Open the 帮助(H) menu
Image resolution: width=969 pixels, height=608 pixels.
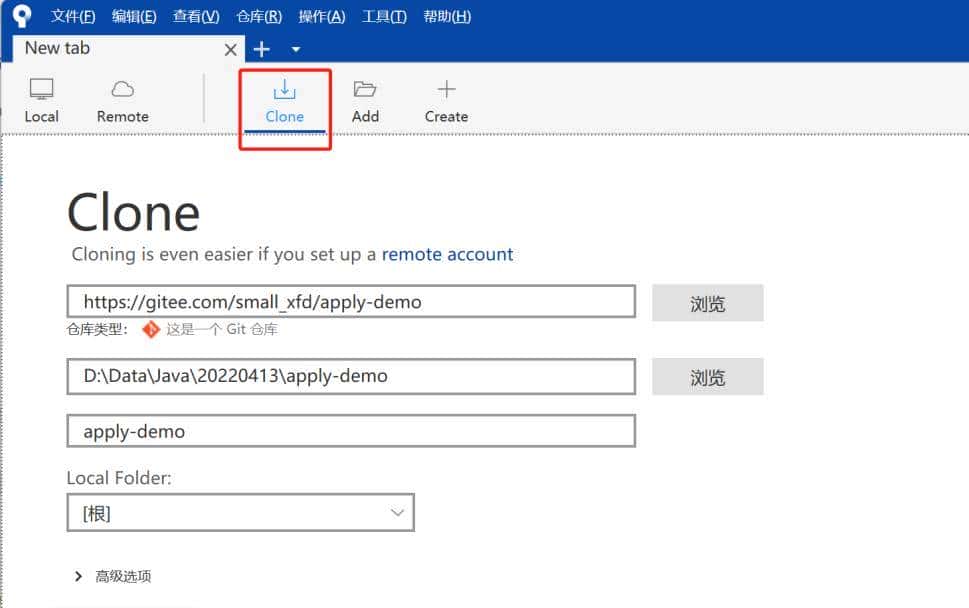(446, 16)
